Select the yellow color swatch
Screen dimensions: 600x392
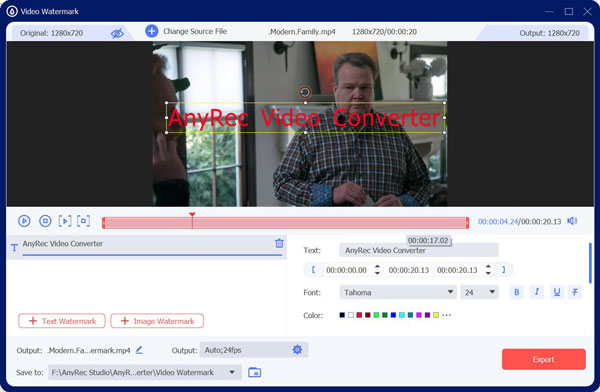click(x=436, y=315)
